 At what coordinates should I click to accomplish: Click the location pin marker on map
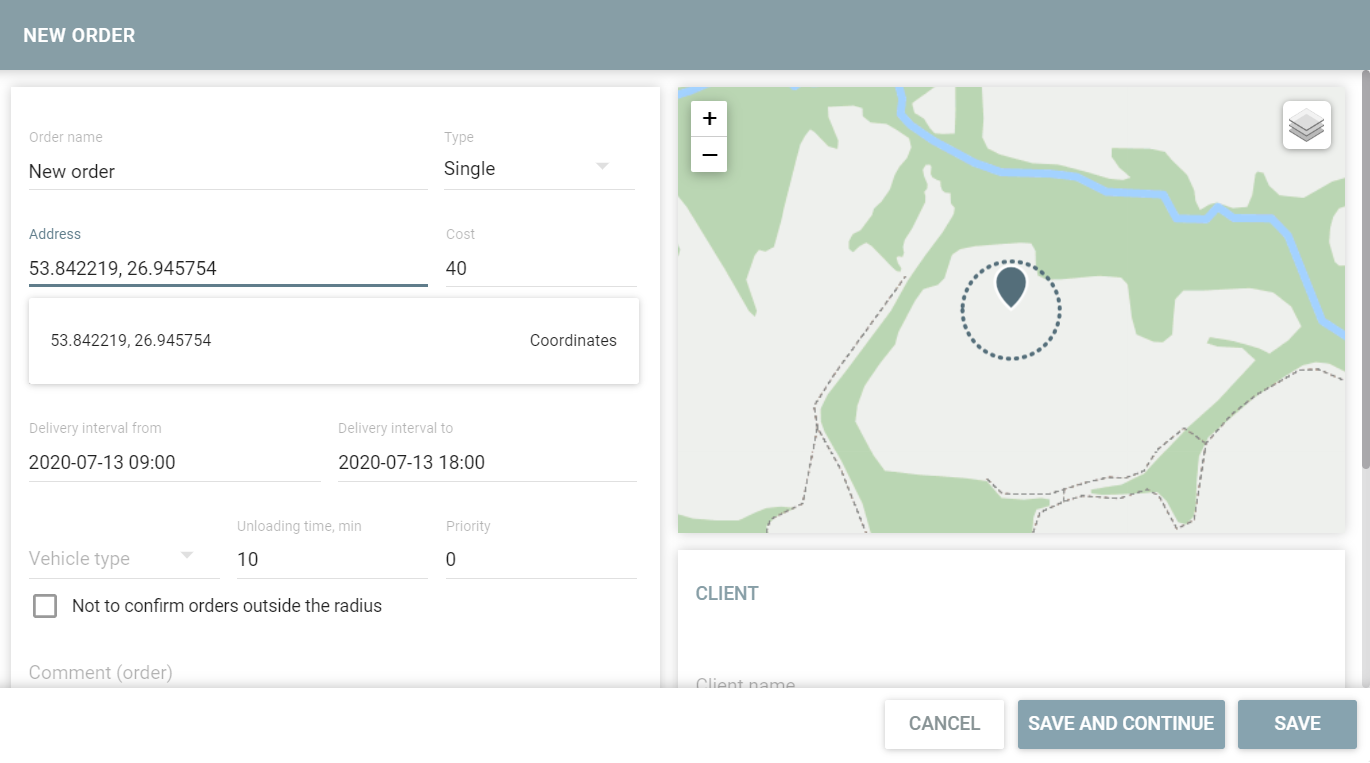pyautogui.click(x=1011, y=287)
